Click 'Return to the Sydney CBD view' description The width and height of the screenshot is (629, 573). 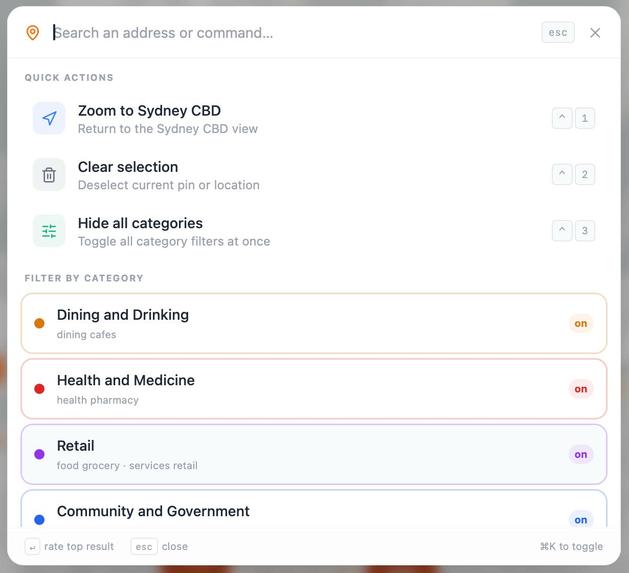(168, 129)
